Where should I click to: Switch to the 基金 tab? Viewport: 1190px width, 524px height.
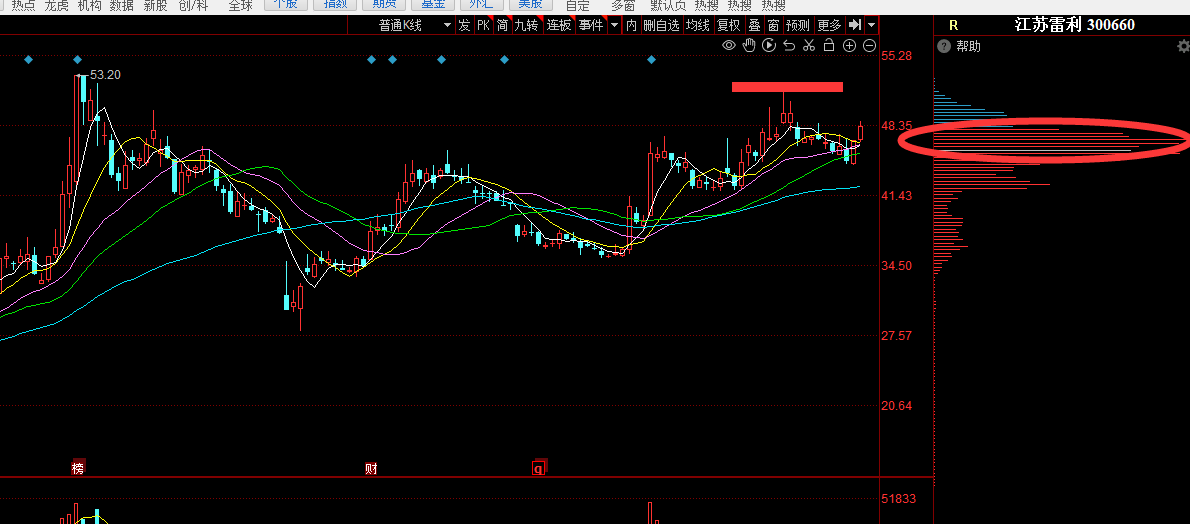pyautogui.click(x=433, y=5)
